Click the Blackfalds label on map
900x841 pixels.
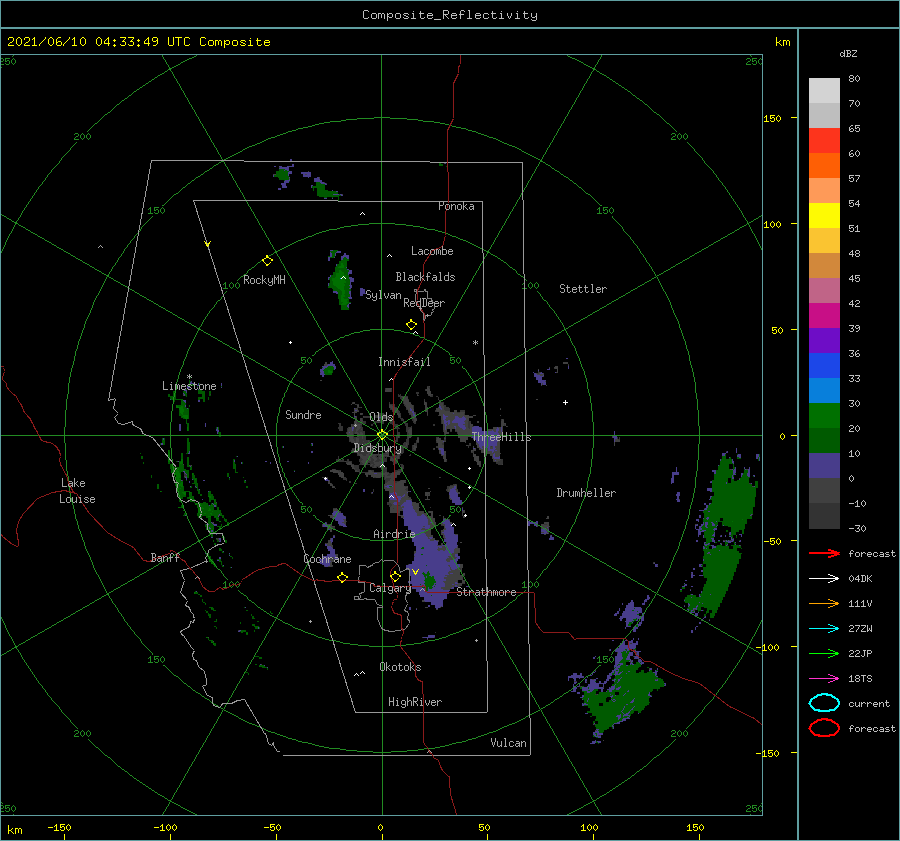click(x=425, y=277)
